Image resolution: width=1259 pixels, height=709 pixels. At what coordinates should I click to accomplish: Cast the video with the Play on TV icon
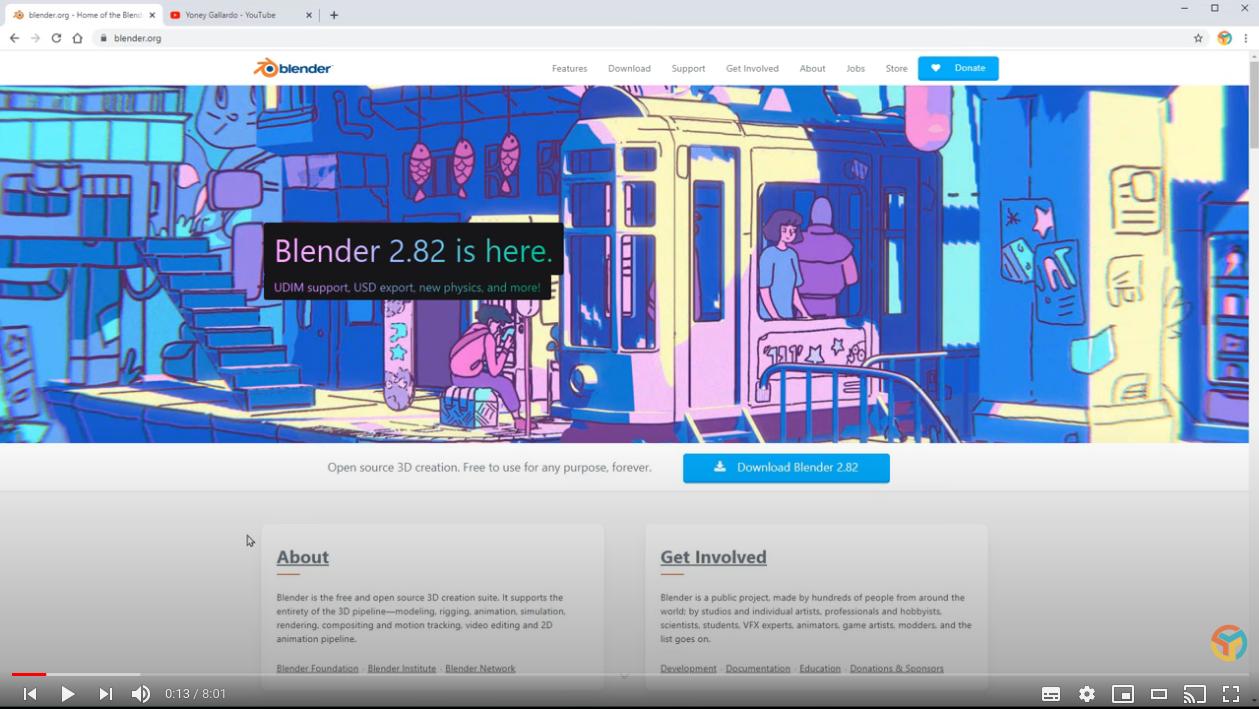click(x=1195, y=694)
